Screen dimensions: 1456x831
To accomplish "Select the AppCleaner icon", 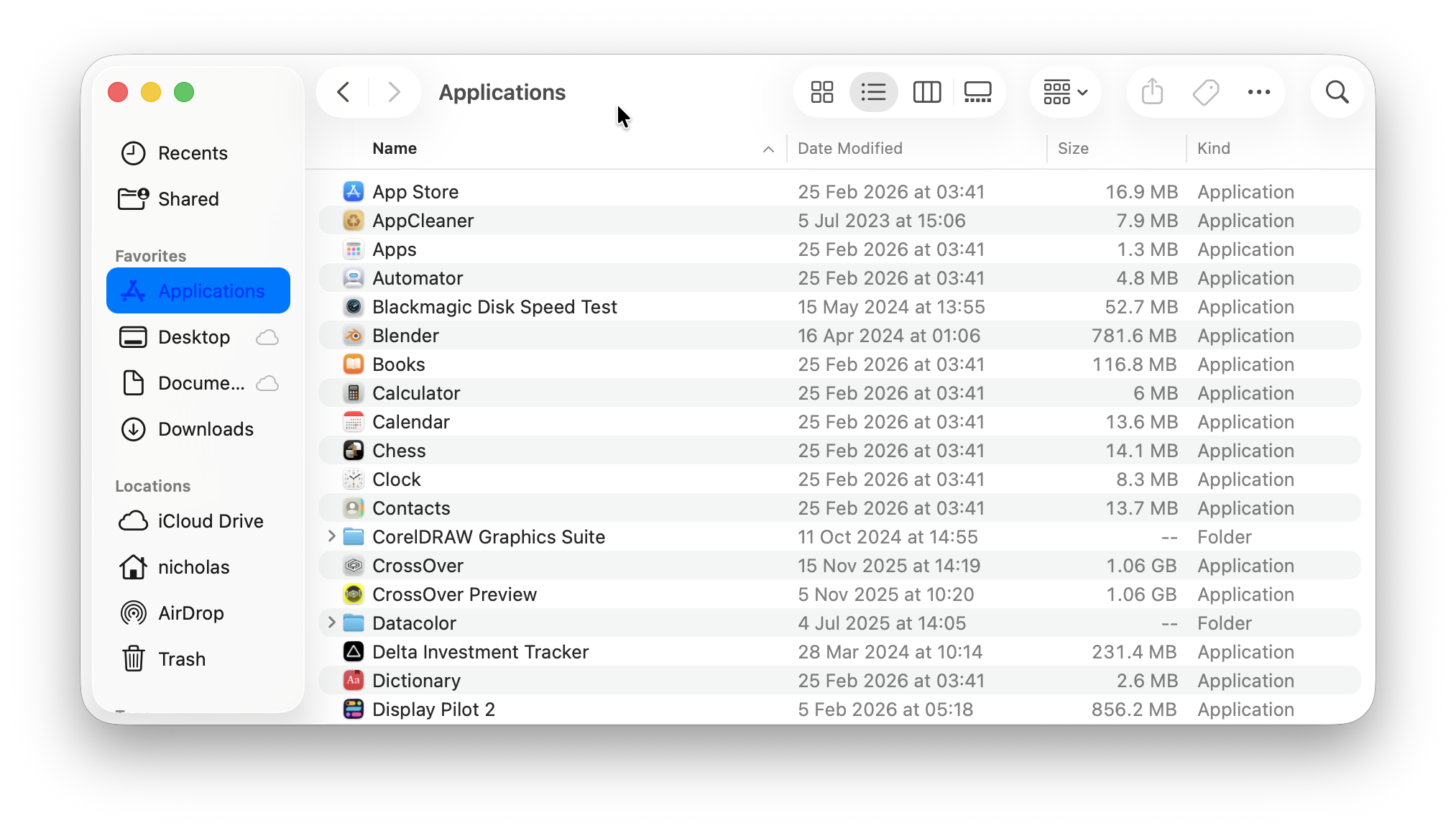I will [x=353, y=220].
